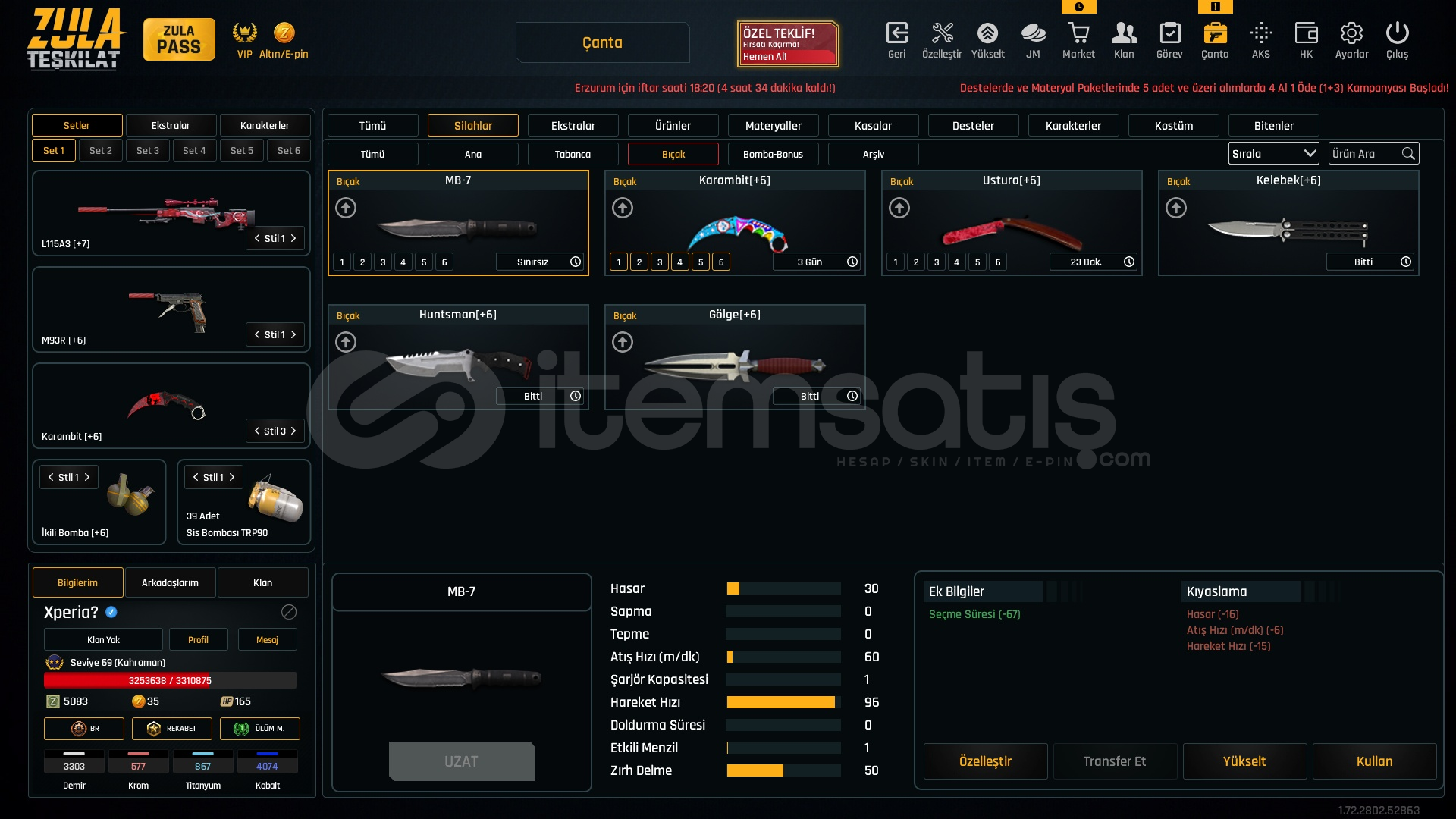Open Ayarlar settings gear

point(1351,33)
